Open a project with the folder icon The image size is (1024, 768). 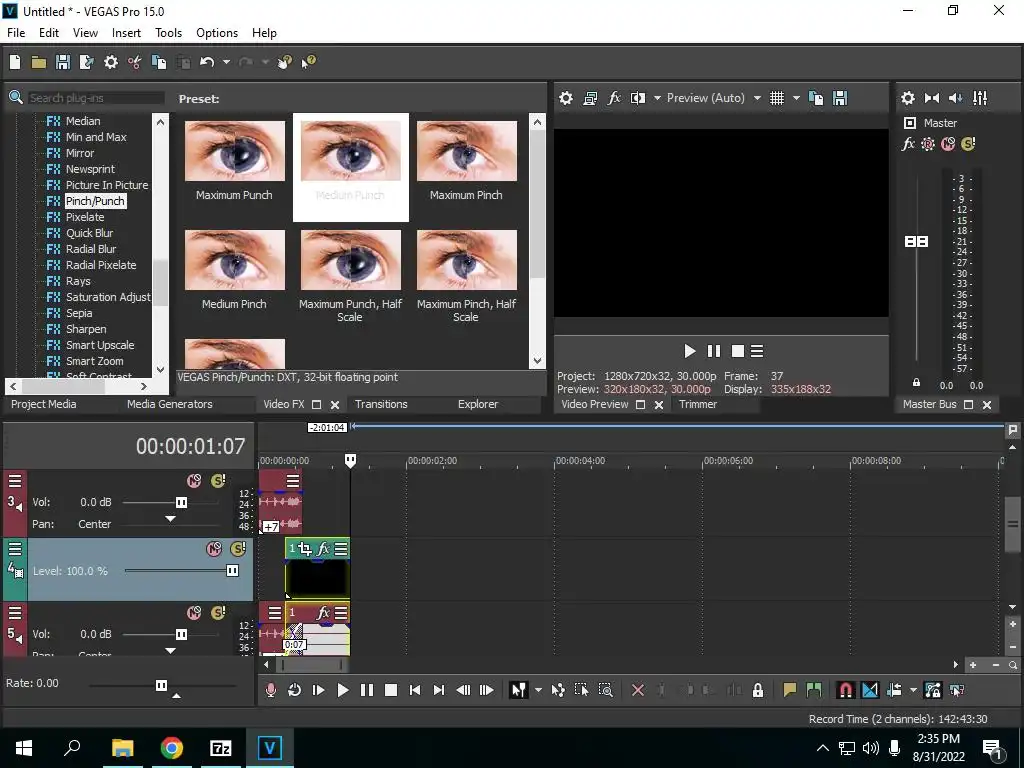tap(39, 62)
